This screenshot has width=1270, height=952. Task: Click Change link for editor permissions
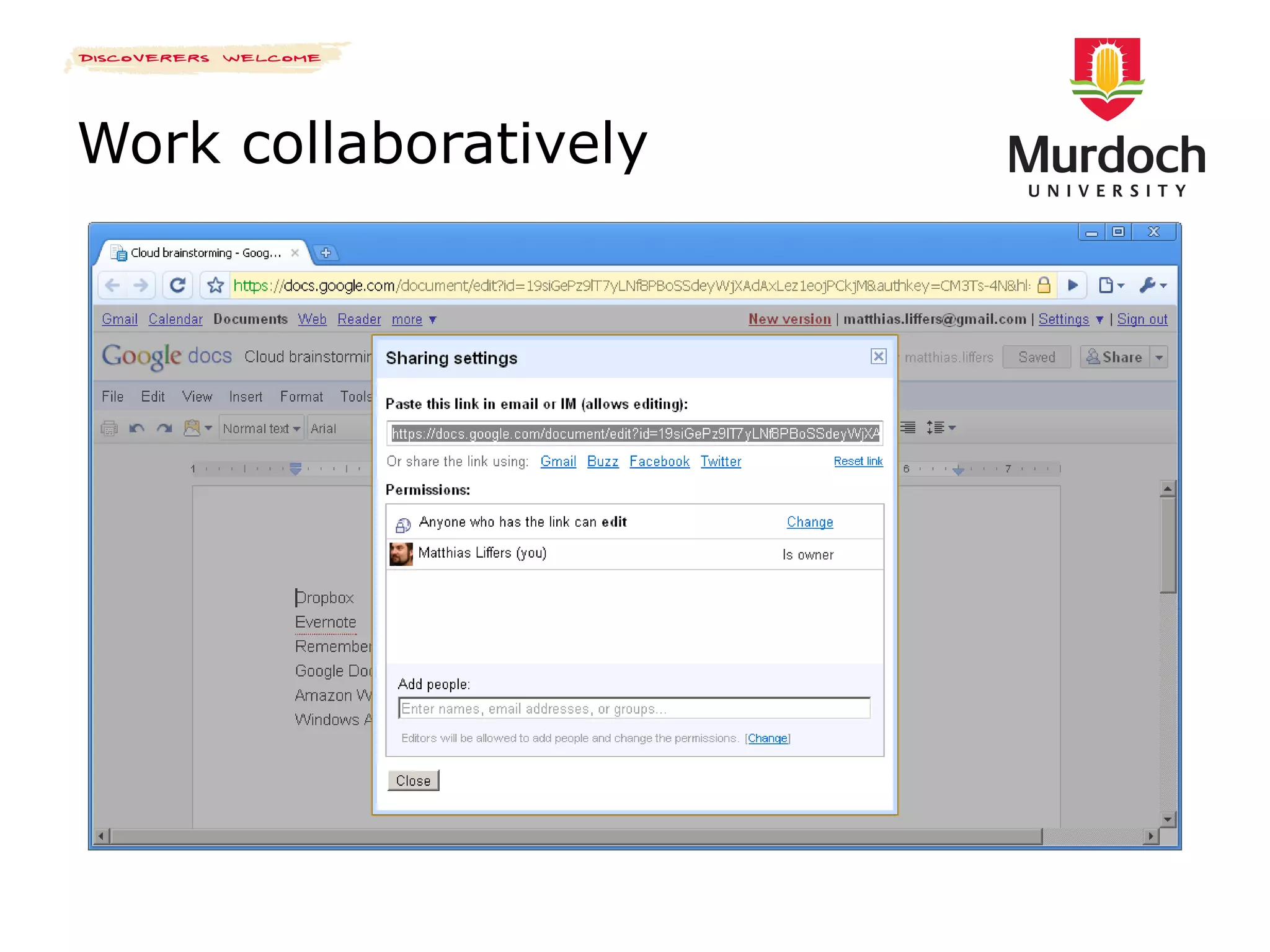tap(768, 738)
